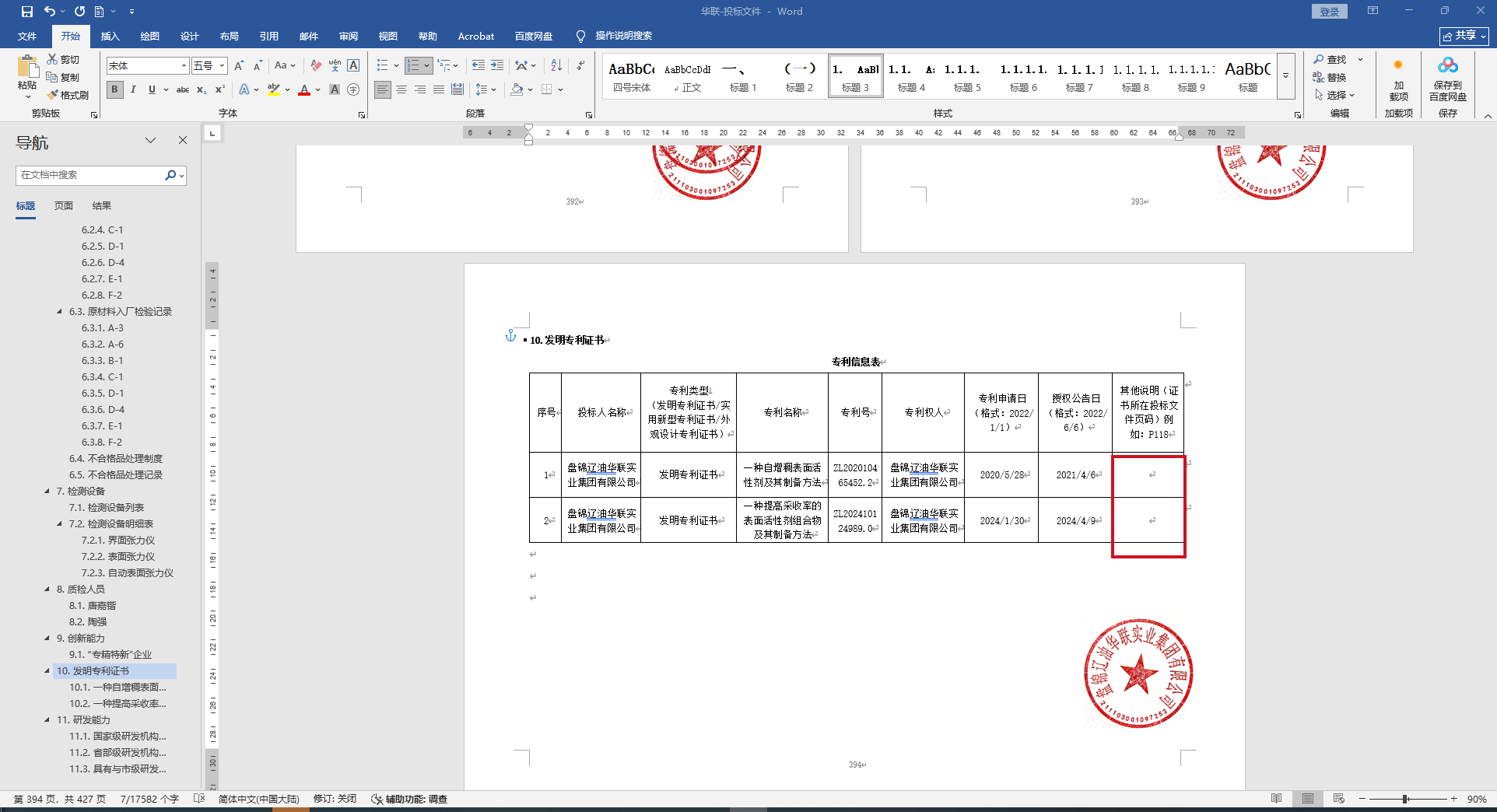Undo the last action
The height and width of the screenshot is (812, 1497).
pyautogui.click(x=50, y=12)
